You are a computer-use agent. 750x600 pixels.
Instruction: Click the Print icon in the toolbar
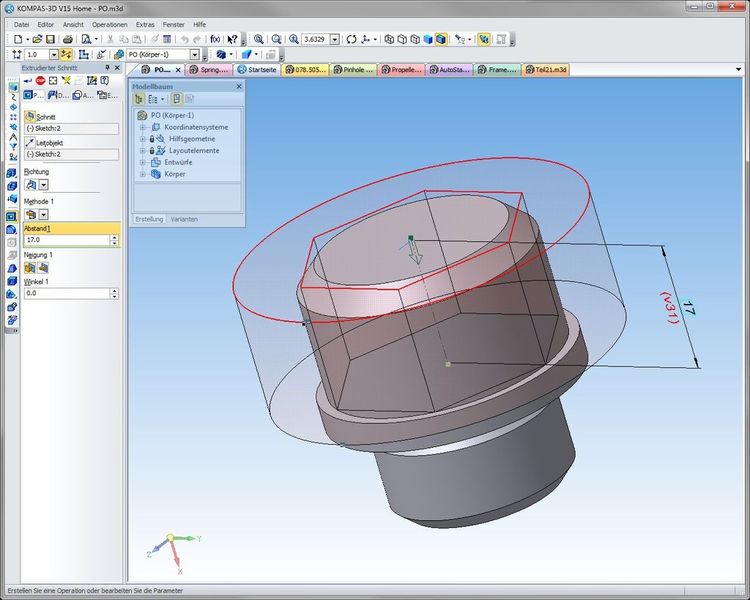[x=66, y=39]
